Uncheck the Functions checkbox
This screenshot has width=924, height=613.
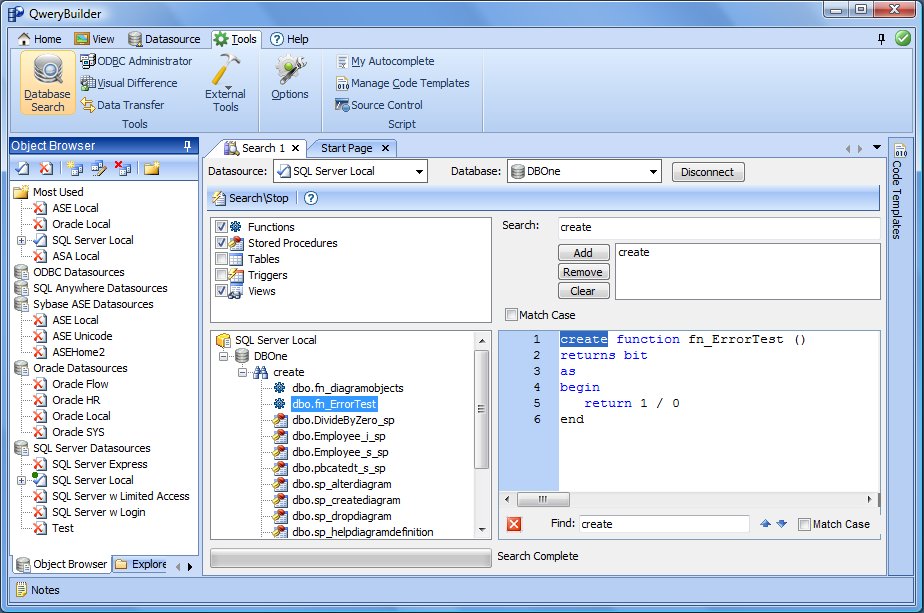pos(222,226)
